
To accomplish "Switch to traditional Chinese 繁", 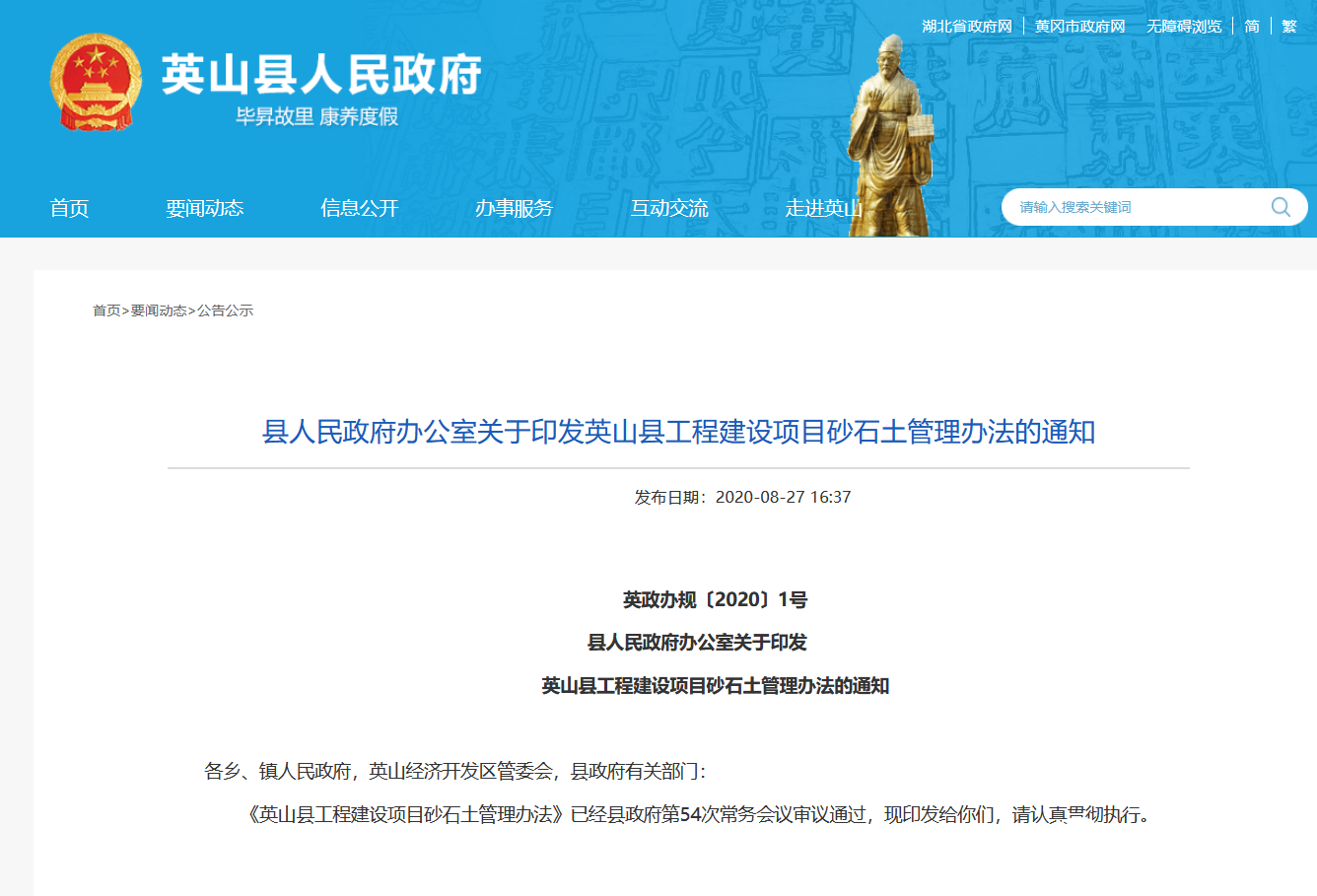I will (1289, 27).
